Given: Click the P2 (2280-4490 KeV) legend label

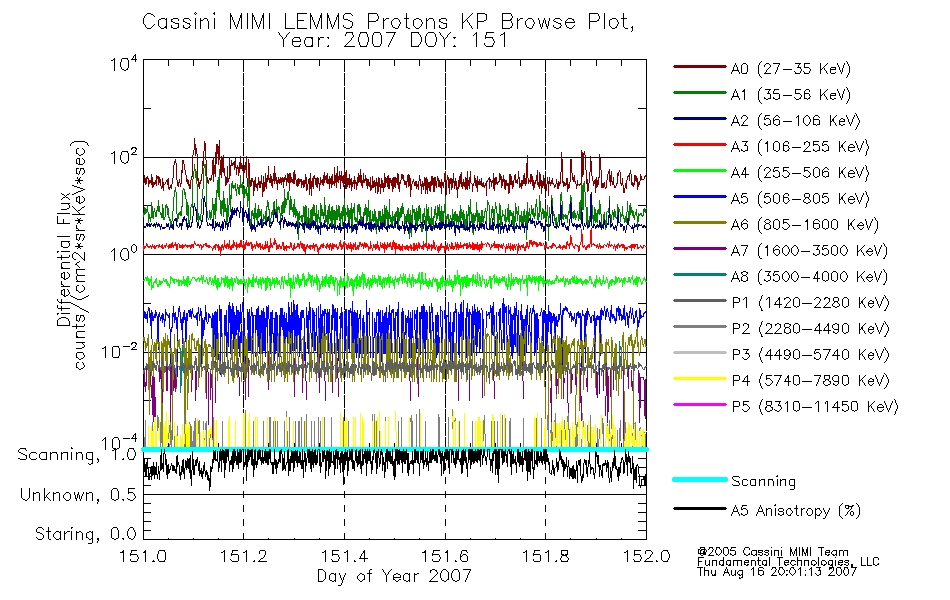Looking at the screenshot, I should tap(810, 329).
